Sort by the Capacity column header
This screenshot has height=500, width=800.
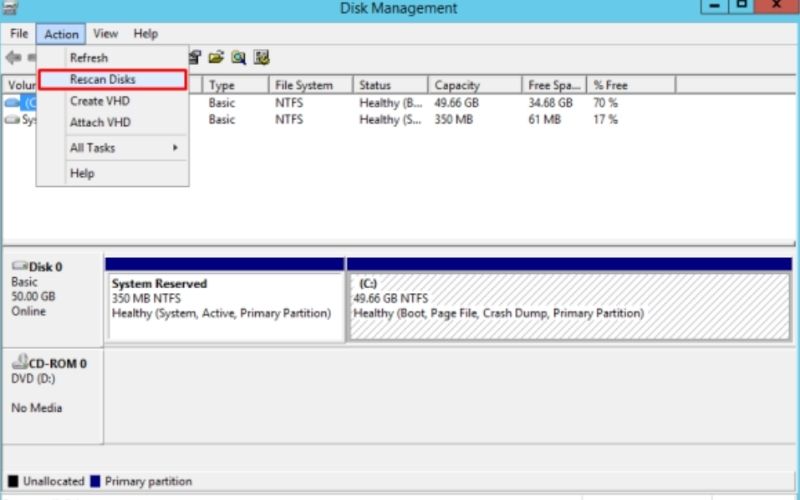pyautogui.click(x=475, y=85)
